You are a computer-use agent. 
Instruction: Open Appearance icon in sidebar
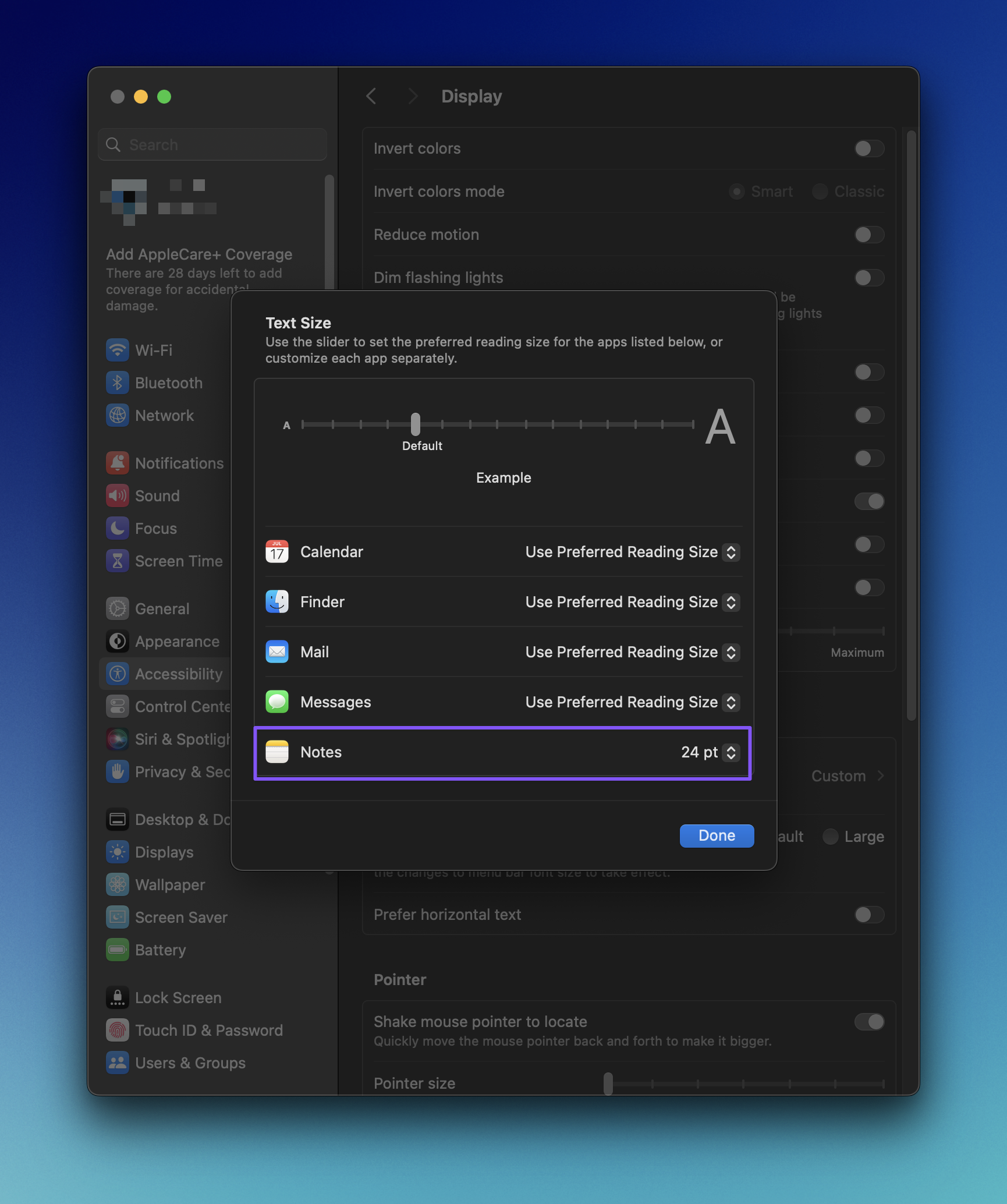[x=118, y=641]
